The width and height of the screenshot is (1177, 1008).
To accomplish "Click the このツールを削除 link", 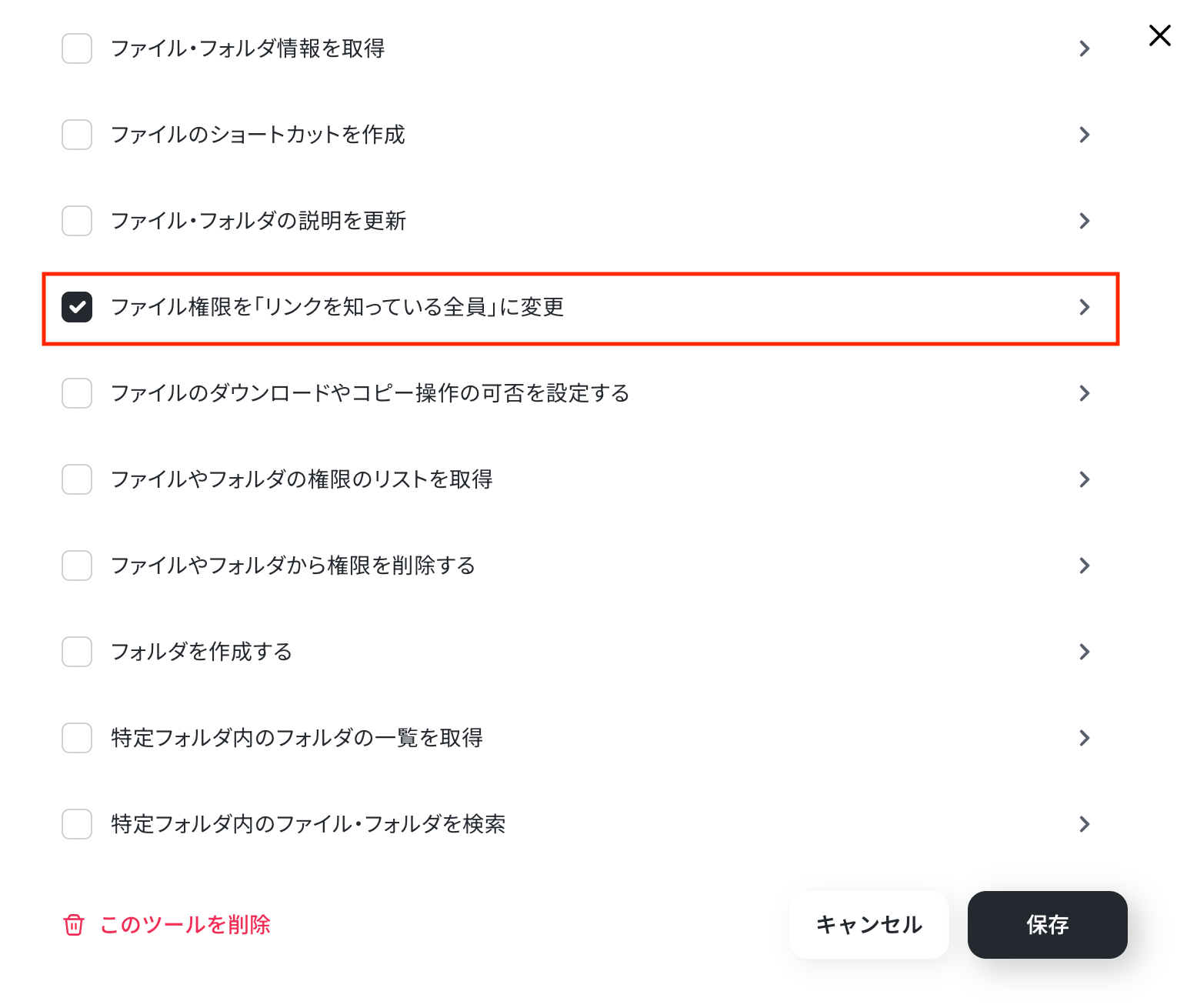I will tap(185, 925).
